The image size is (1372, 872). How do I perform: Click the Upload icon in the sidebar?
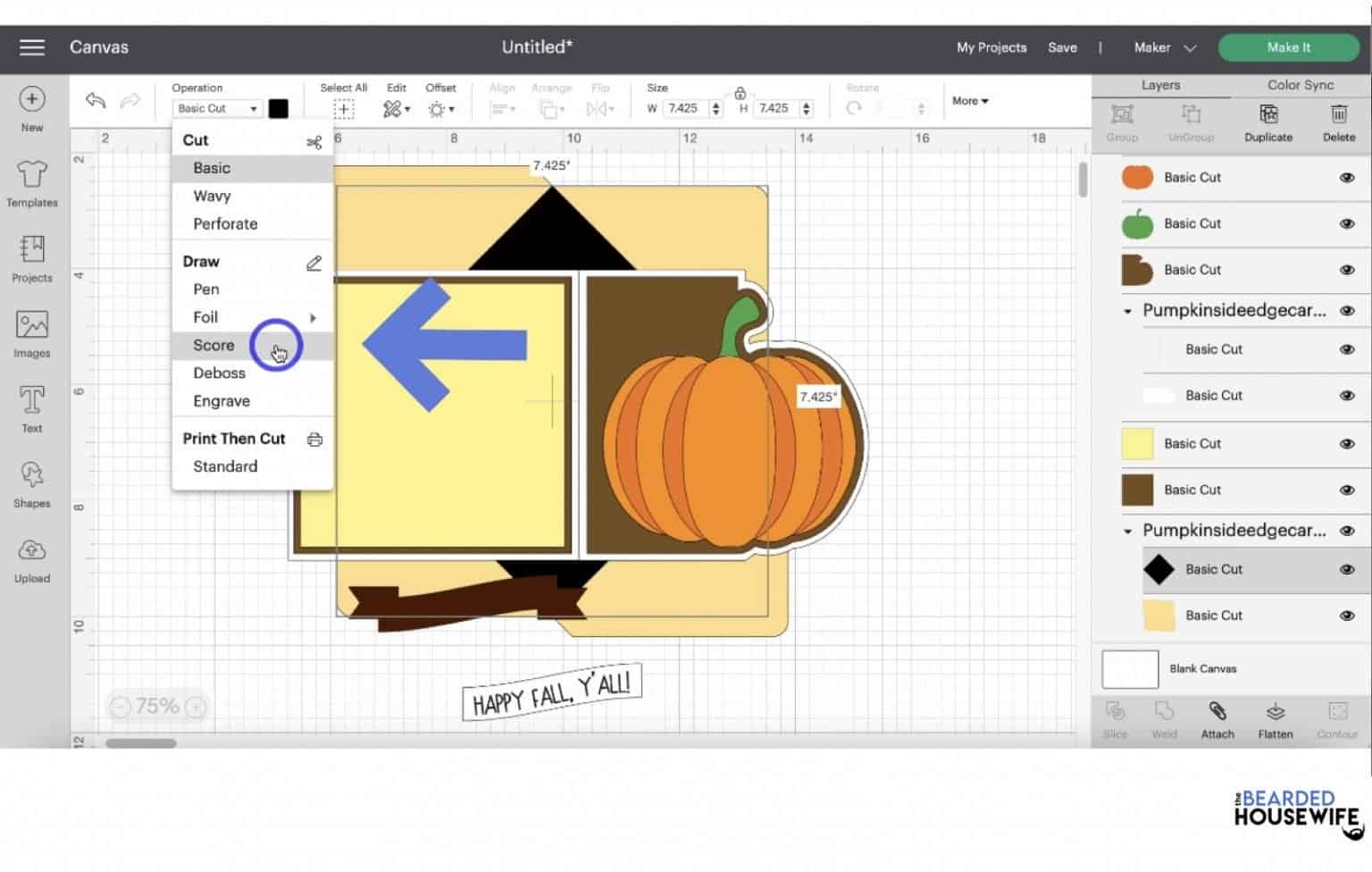(x=31, y=561)
